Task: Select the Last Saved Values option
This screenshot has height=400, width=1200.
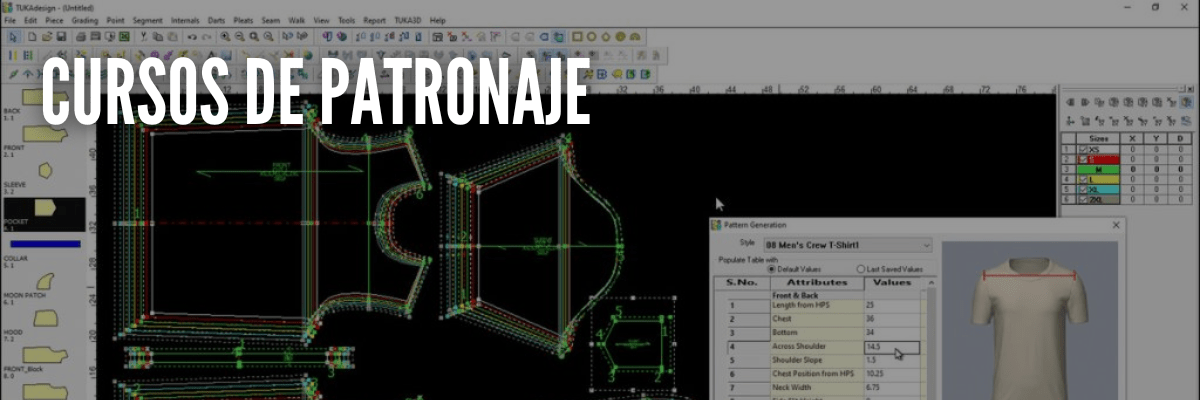Action: [x=861, y=269]
